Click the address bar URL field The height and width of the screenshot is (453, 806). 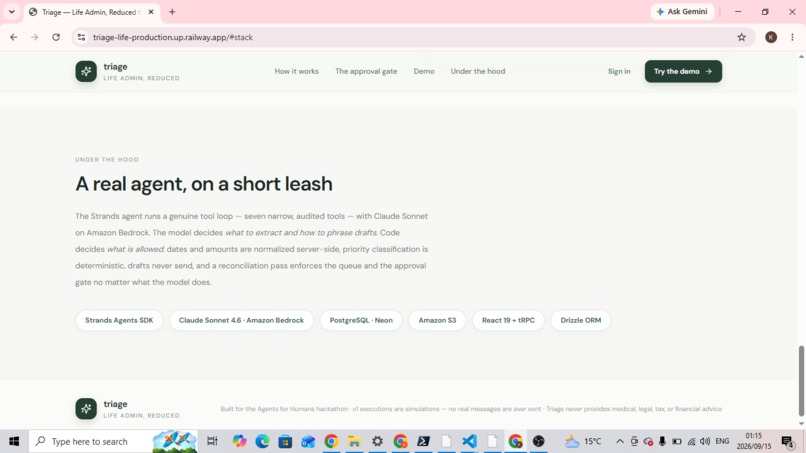pyautogui.click(x=411, y=37)
